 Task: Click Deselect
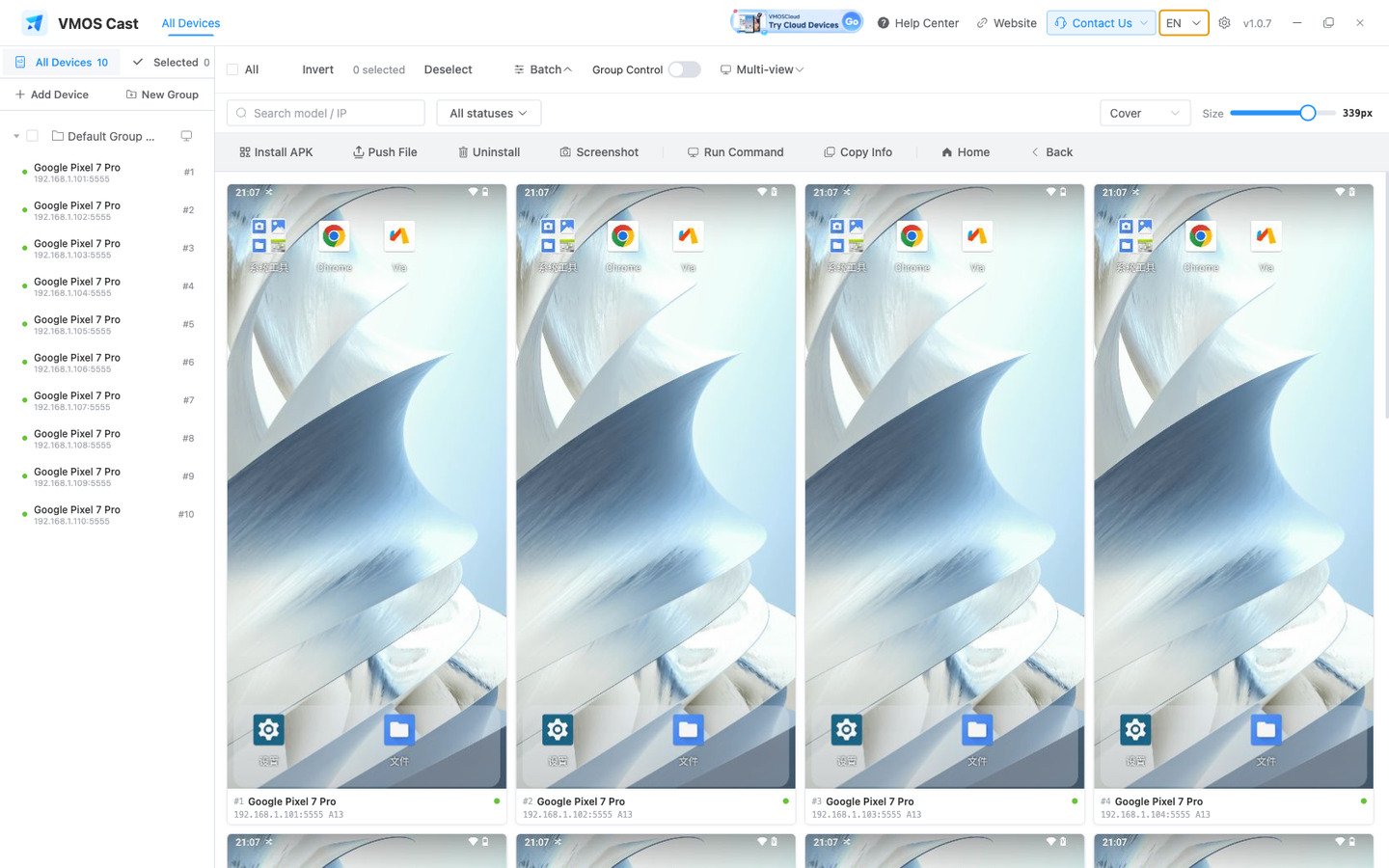coord(448,69)
